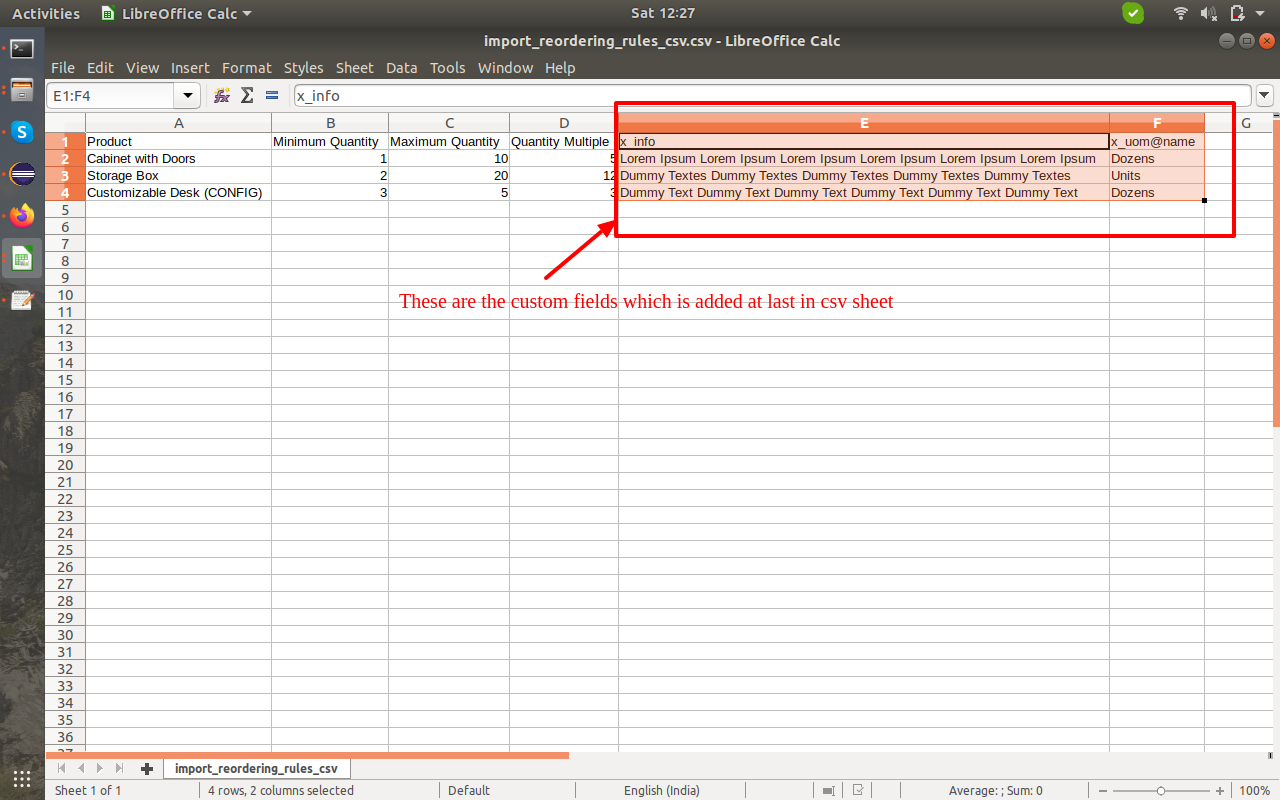Select column B header
This screenshot has height=800, width=1280.
click(x=330, y=123)
